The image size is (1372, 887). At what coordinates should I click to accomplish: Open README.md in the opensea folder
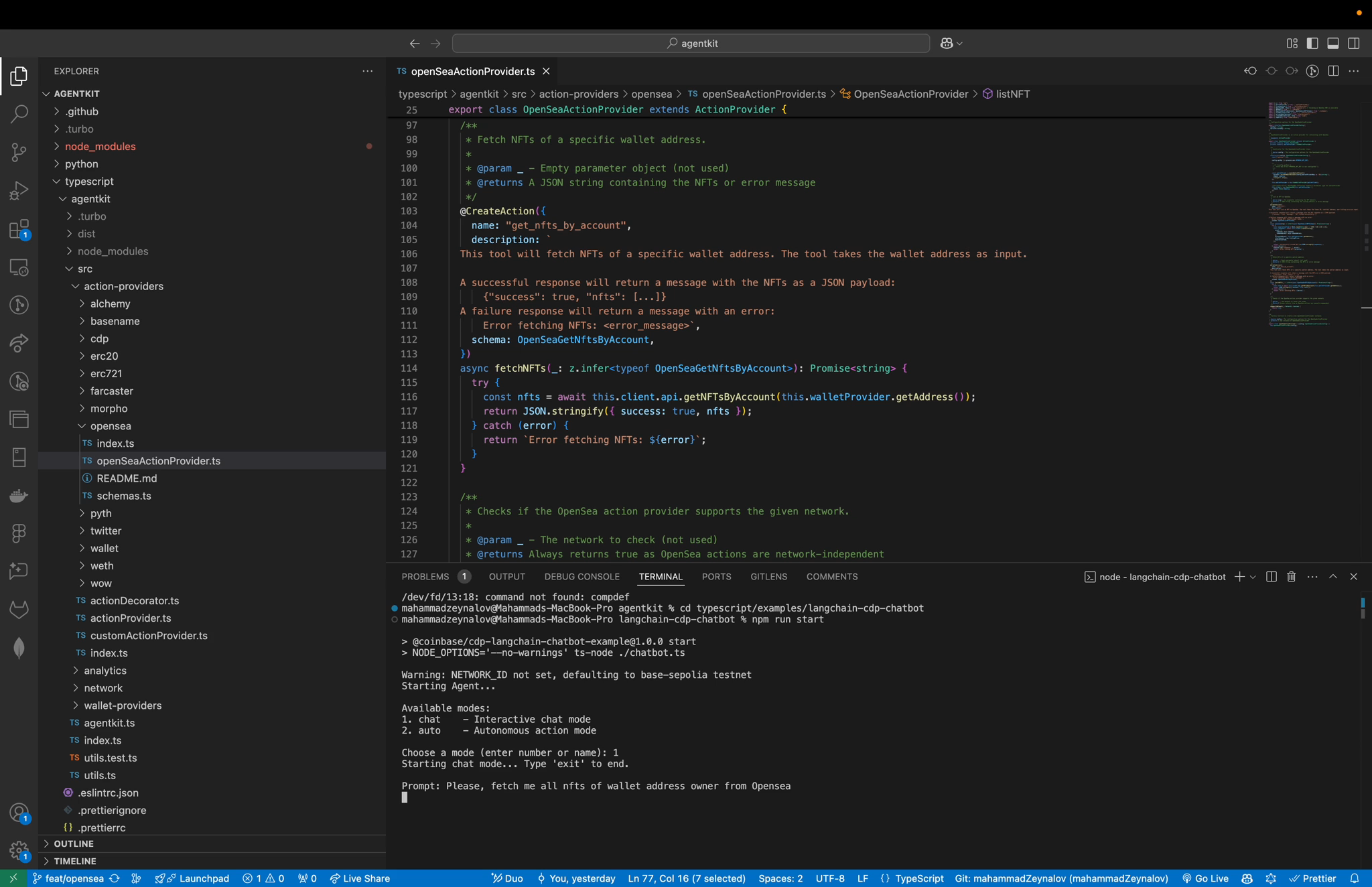(212, 478)
